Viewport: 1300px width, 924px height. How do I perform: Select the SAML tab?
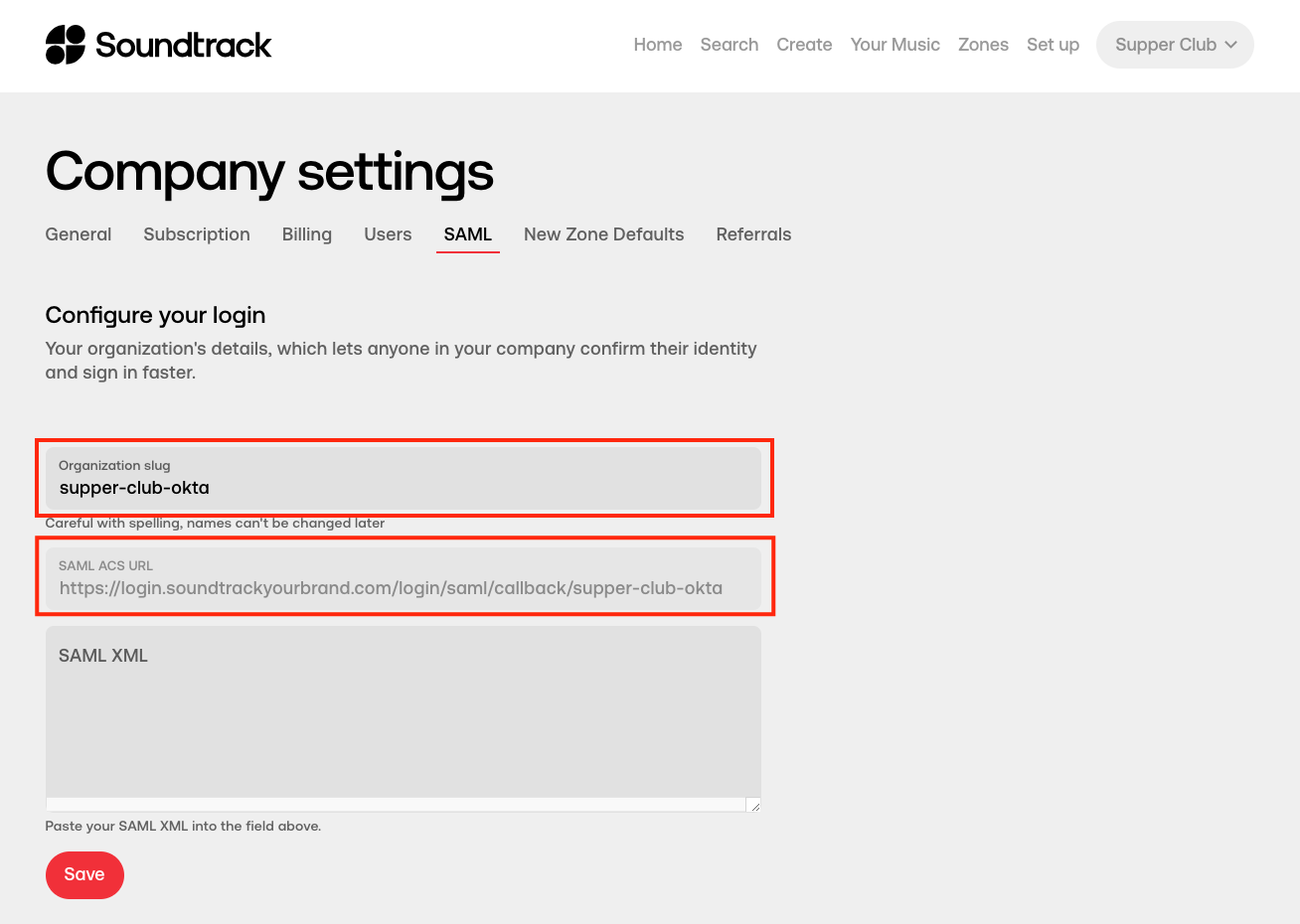[x=468, y=234]
